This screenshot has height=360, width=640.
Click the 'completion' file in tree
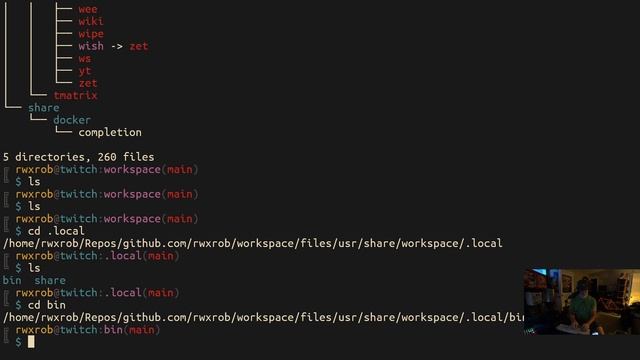click(x=110, y=132)
